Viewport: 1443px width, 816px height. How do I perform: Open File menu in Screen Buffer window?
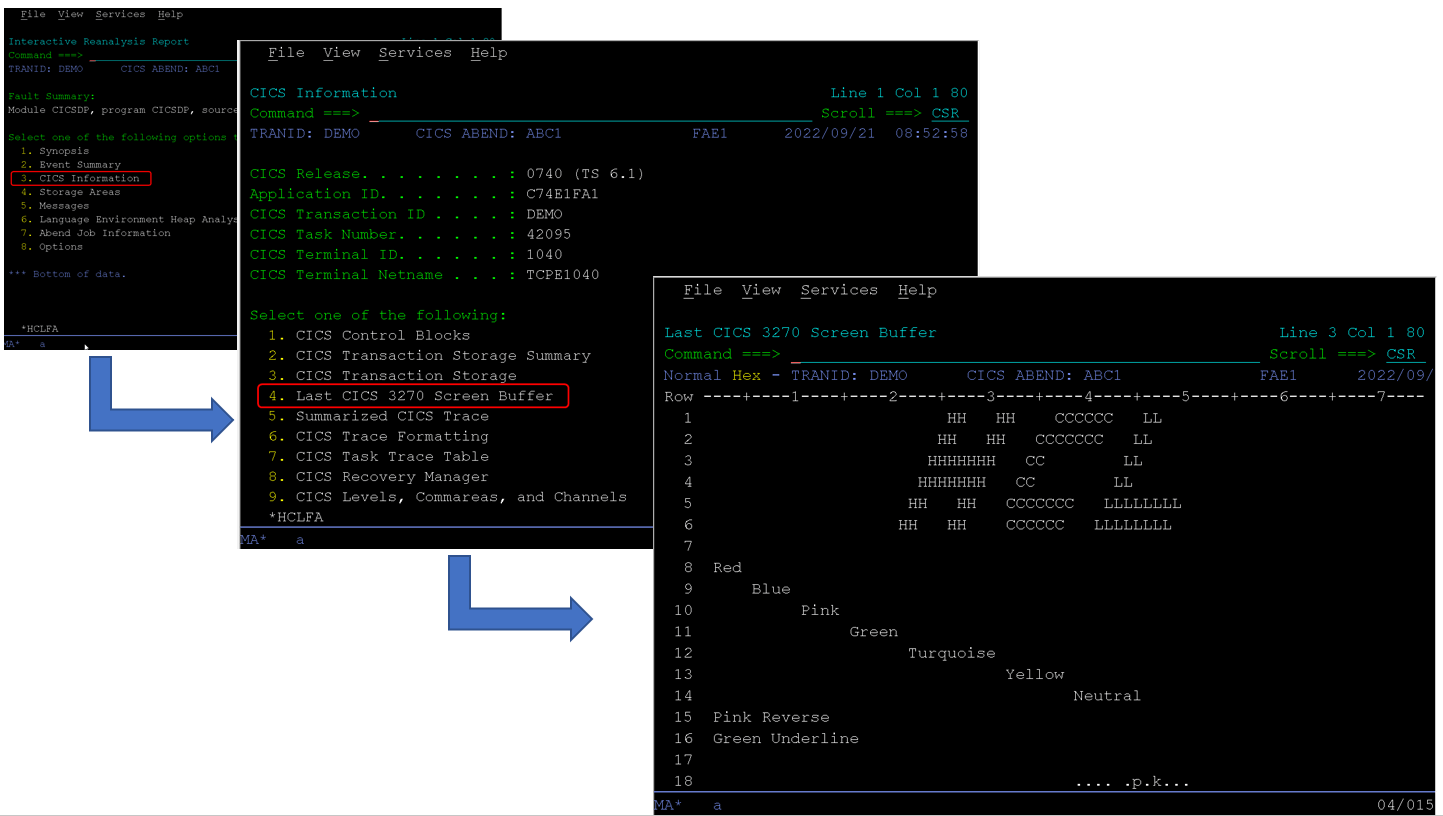tap(703, 290)
